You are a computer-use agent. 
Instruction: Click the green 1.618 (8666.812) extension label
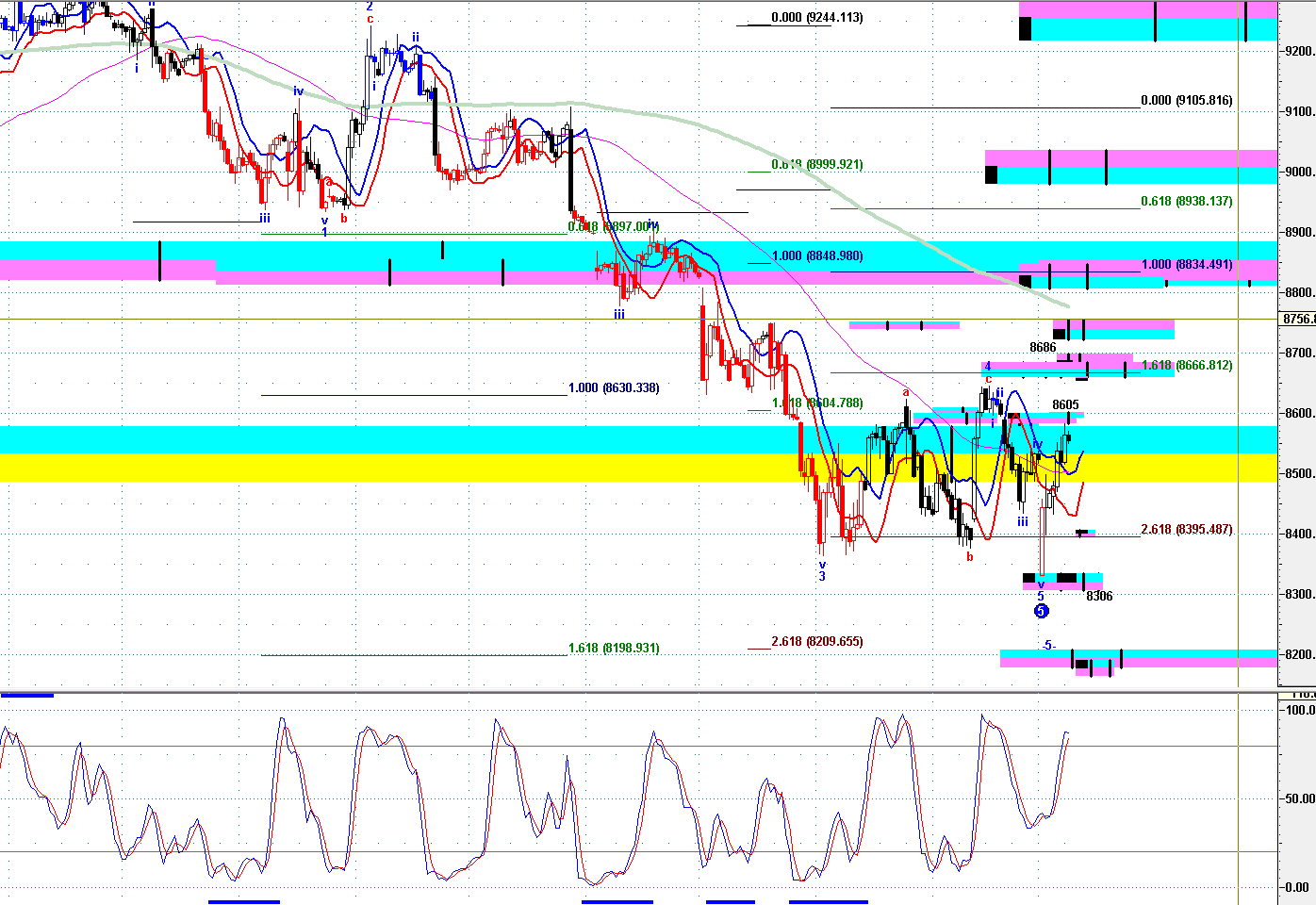tap(1186, 366)
